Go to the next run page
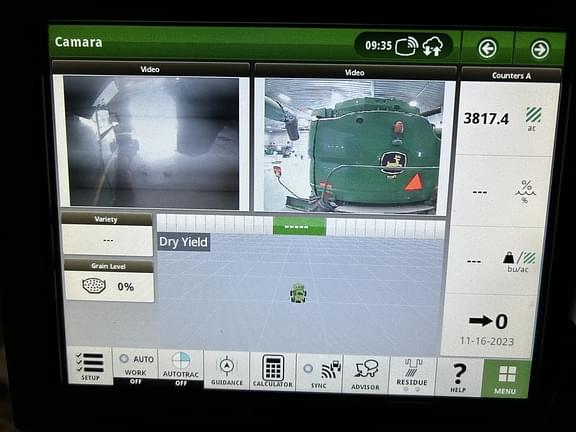The image size is (576, 432). (540, 49)
